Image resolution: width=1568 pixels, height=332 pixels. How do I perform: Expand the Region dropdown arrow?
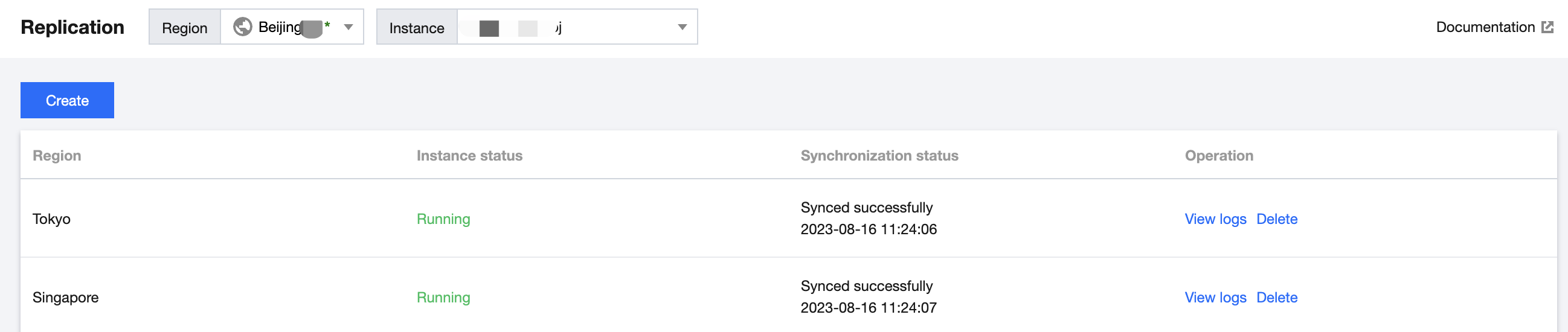(348, 27)
